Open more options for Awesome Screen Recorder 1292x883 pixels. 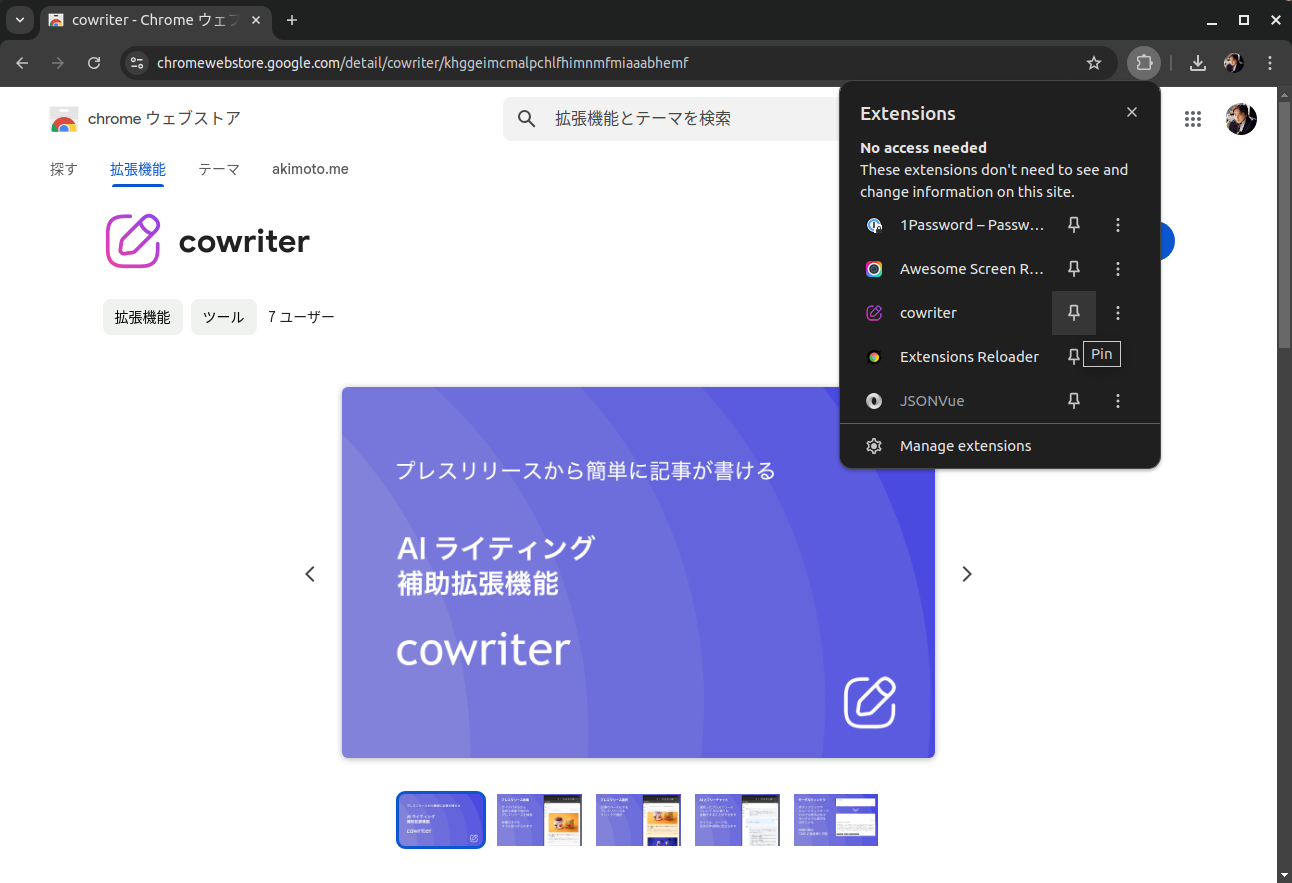pyautogui.click(x=1118, y=269)
